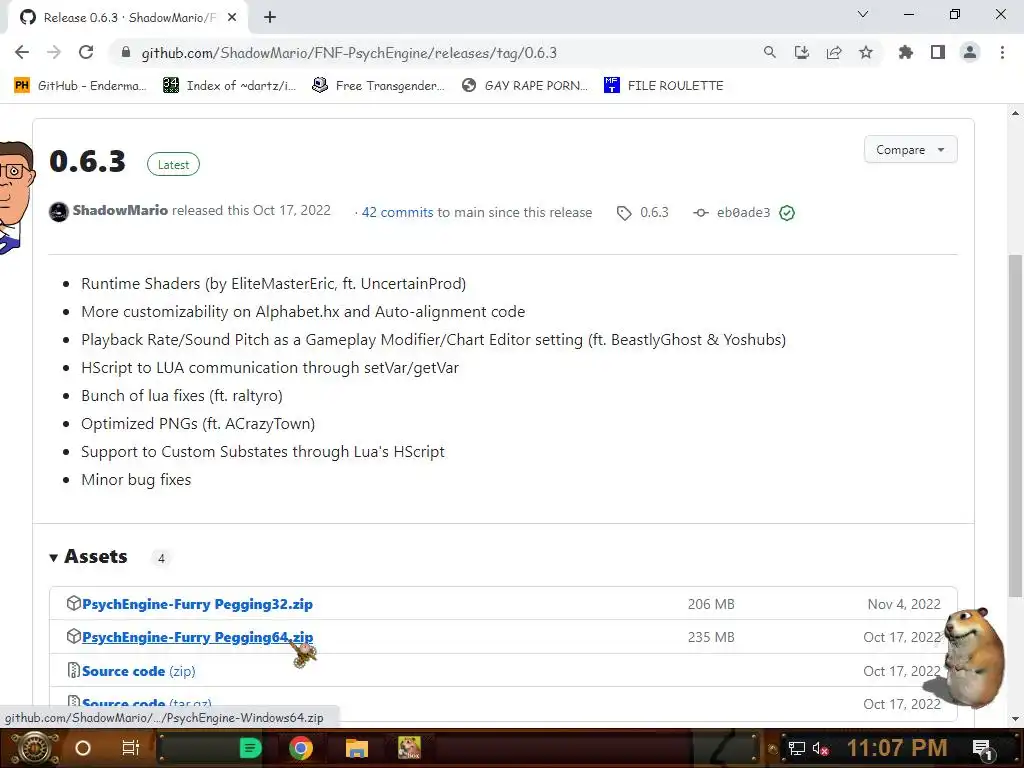Click the forward navigation arrow
Viewport: 1024px width, 768px height.
click(x=54, y=53)
